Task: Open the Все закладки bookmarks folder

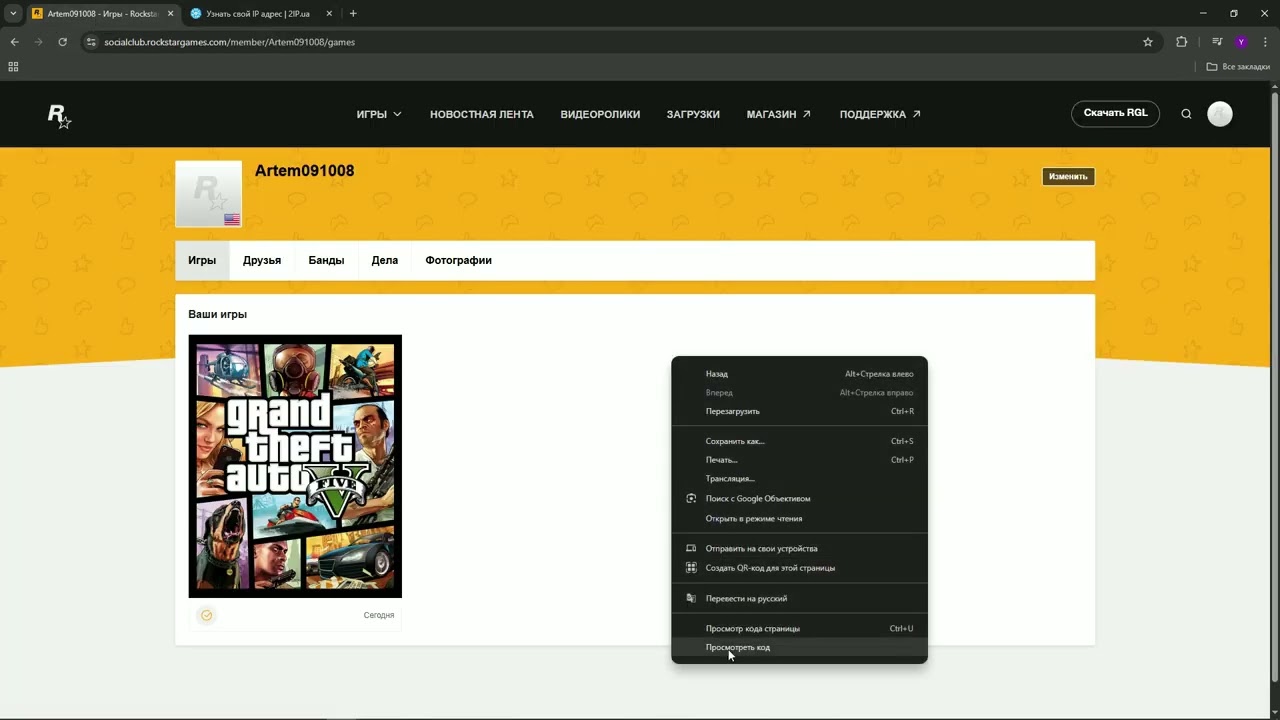Action: (x=1238, y=67)
